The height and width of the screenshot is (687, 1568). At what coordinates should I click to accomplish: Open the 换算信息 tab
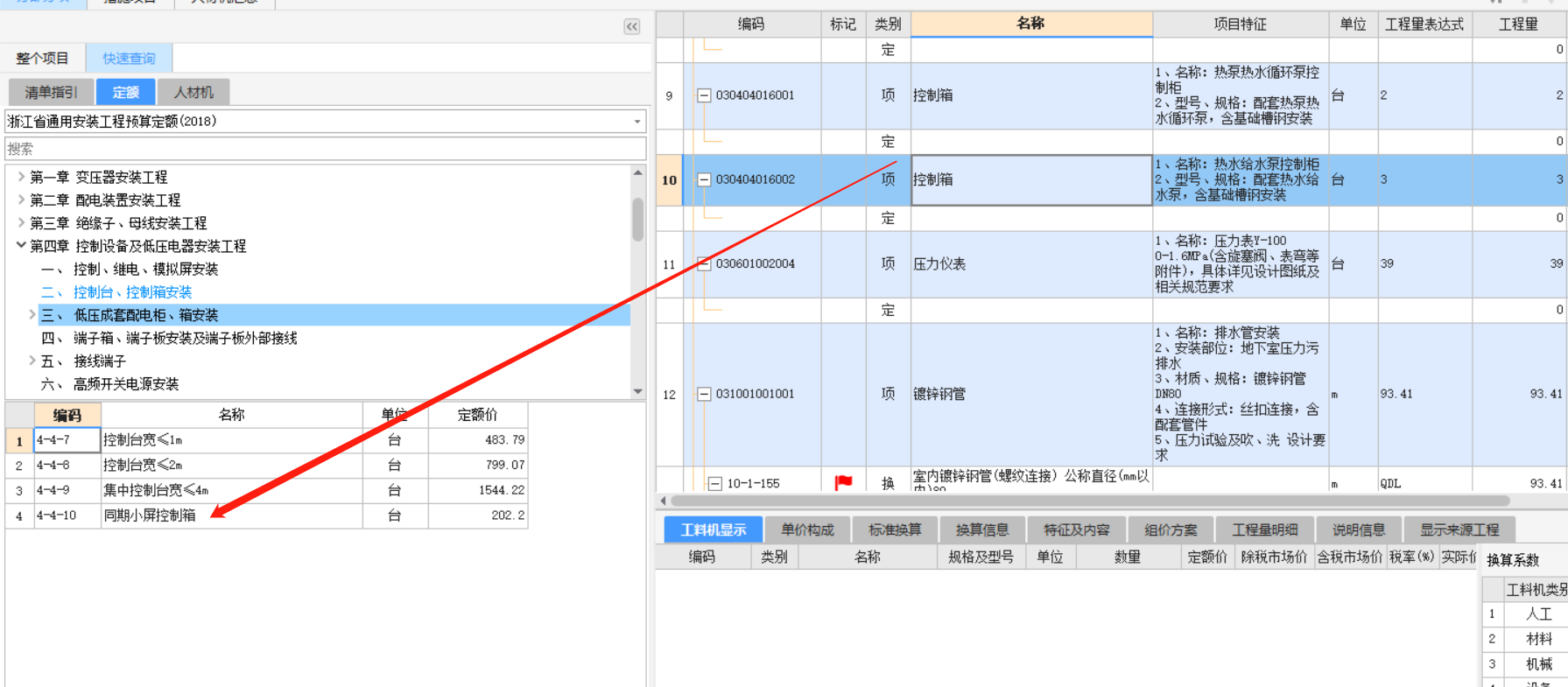[982, 529]
